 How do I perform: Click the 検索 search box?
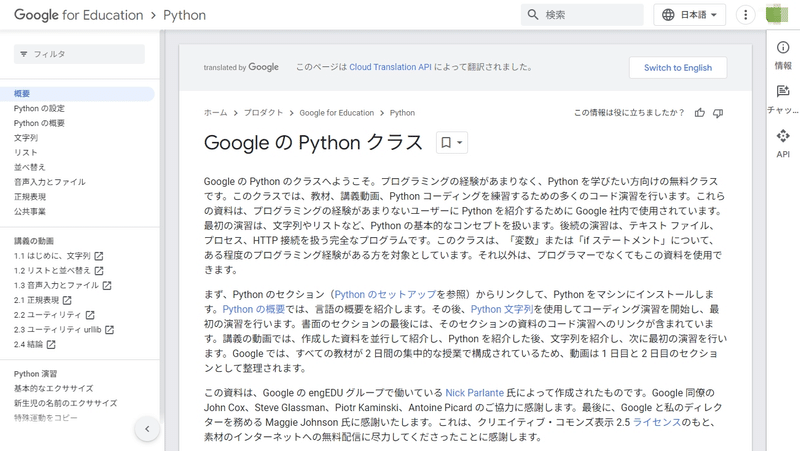pyautogui.click(x=583, y=15)
